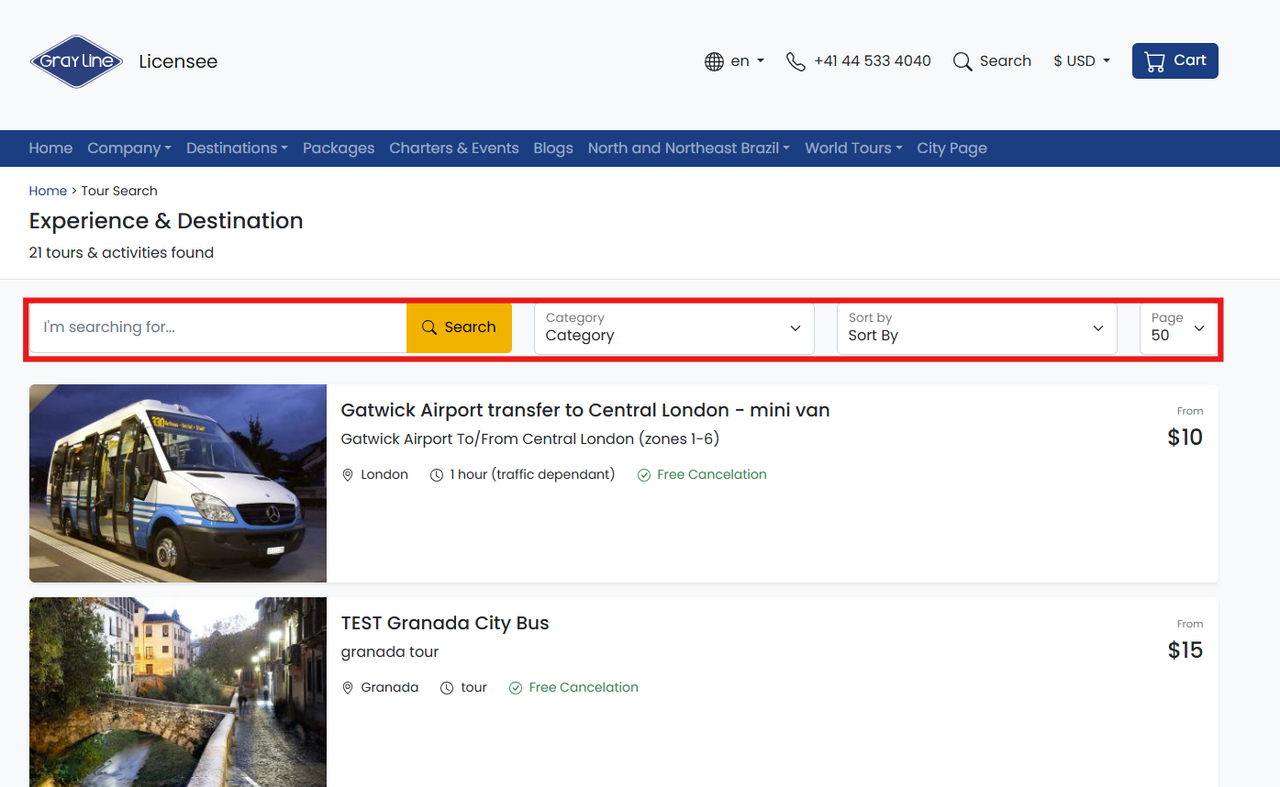Click the Granada City Bus thumbnail image

click(x=178, y=692)
